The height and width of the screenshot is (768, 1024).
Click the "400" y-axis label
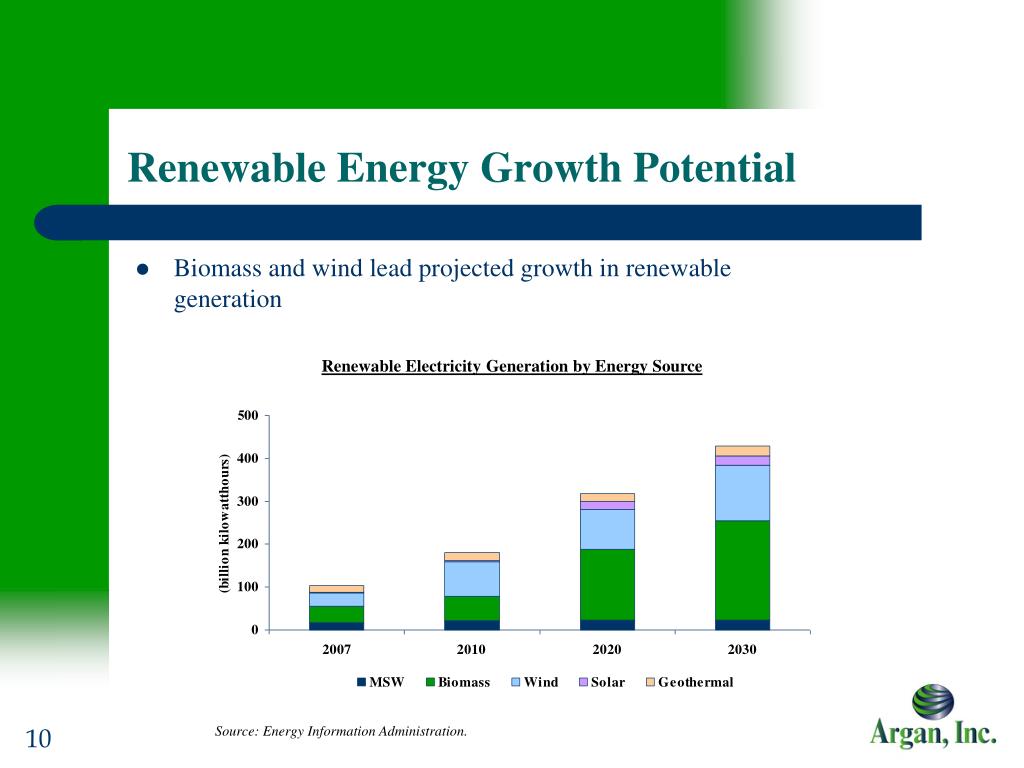click(x=248, y=458)
